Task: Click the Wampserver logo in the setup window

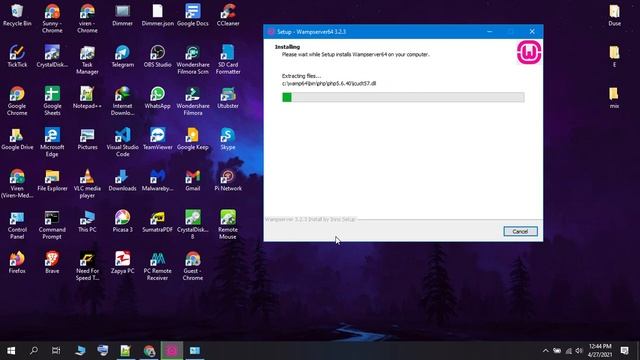Action: [529, 52]
